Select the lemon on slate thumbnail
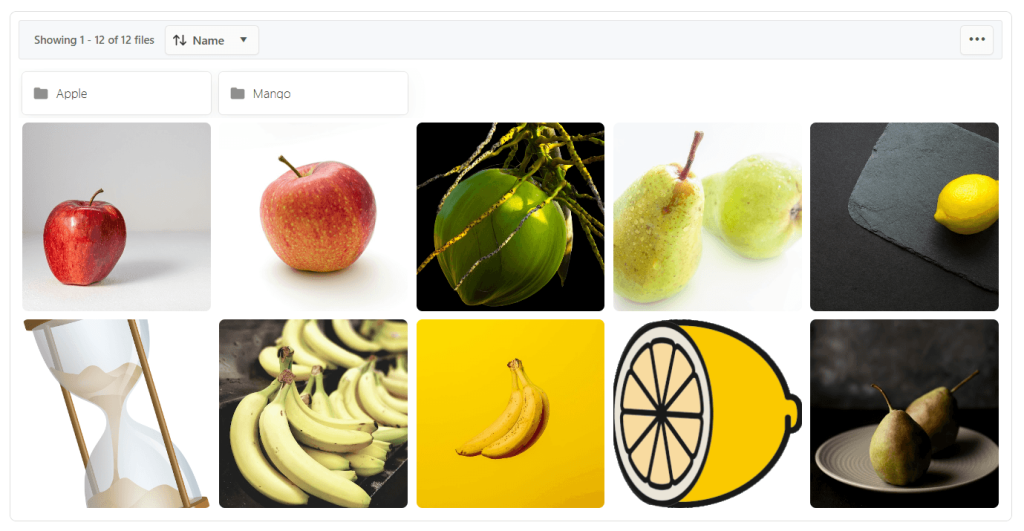This screenshot has width=1024, height=531. (x=904, y=217)
